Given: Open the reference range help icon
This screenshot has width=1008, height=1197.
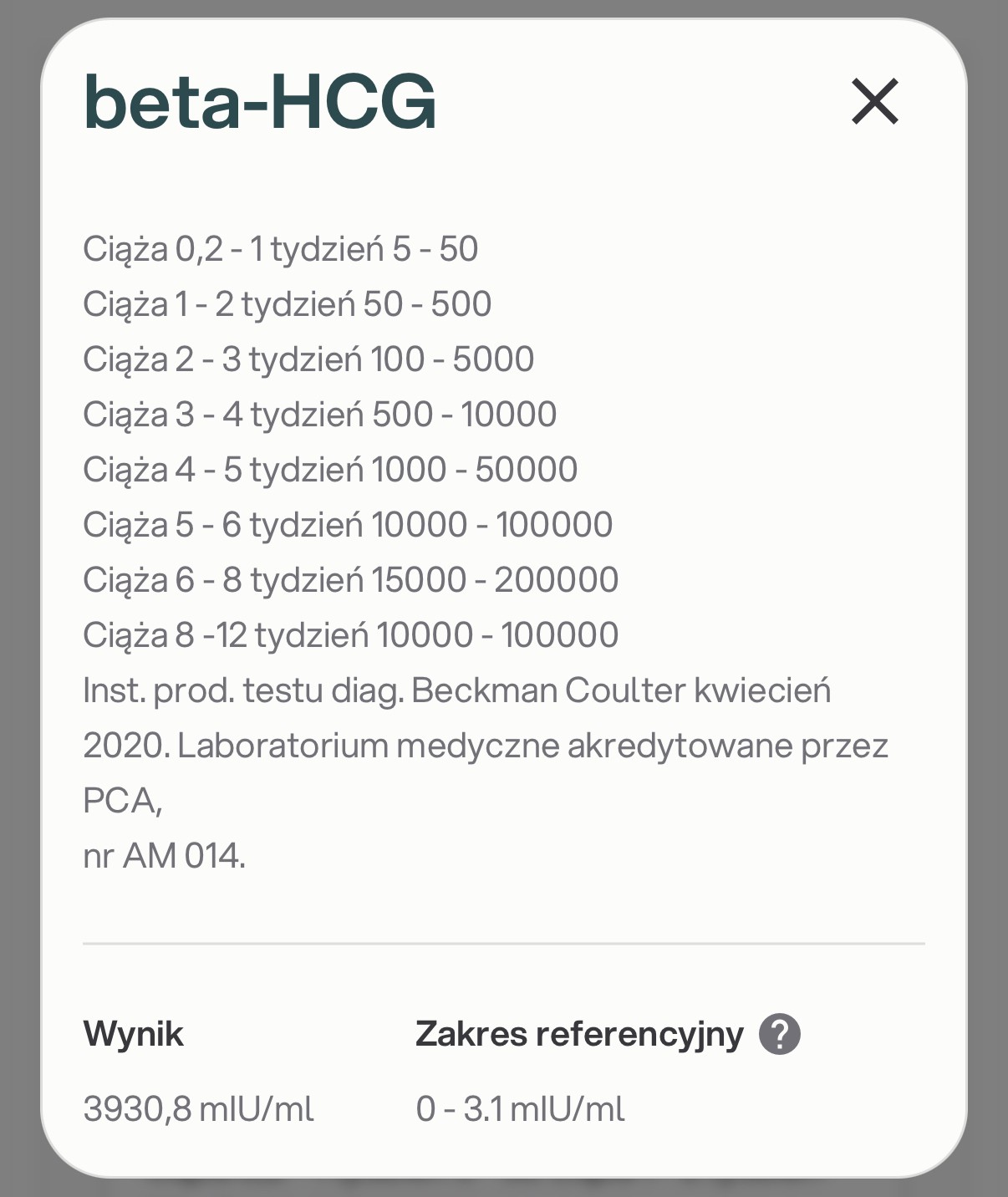Looking at the screenshot, I should click(779, 1034).
